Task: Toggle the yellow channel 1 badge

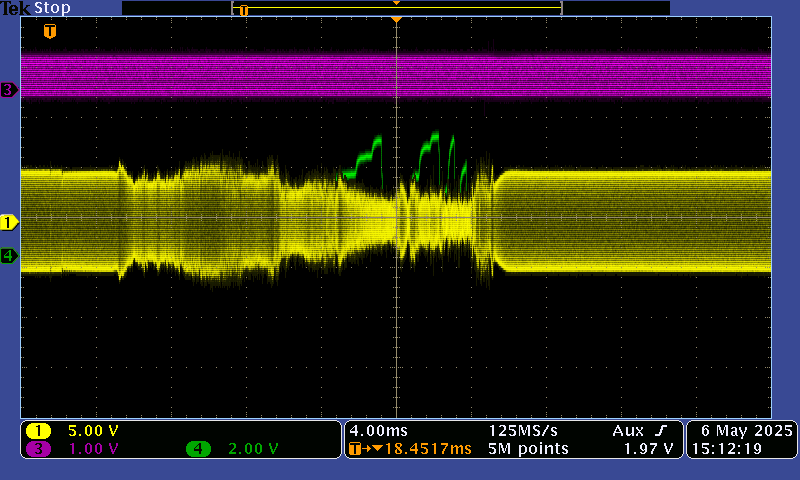Action: point(38,431)
